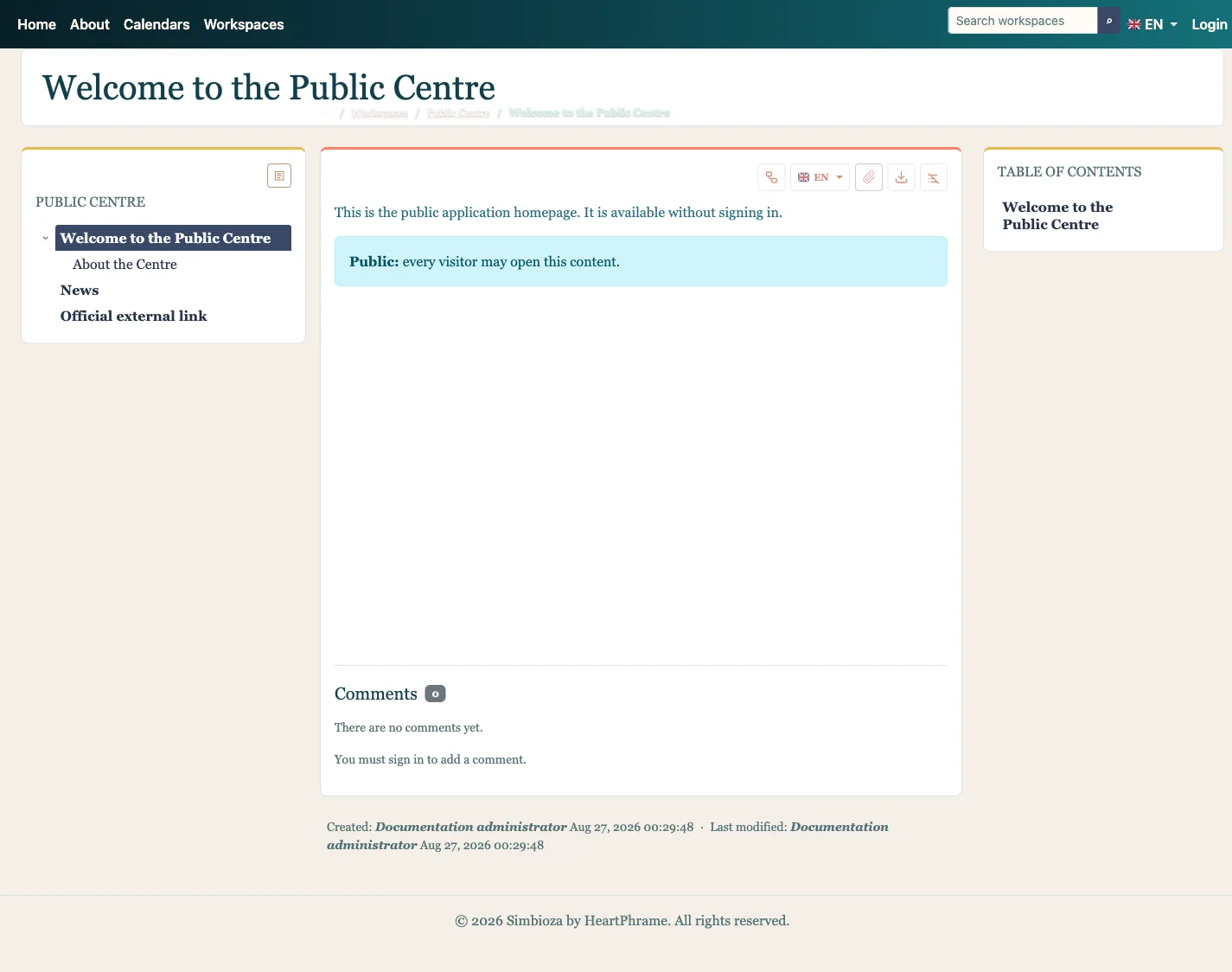The height and width of the screenshot is (972, 1232).
Task: Click the PUBLIC CENTRE sidebar heading
Action: click(91, 202)
